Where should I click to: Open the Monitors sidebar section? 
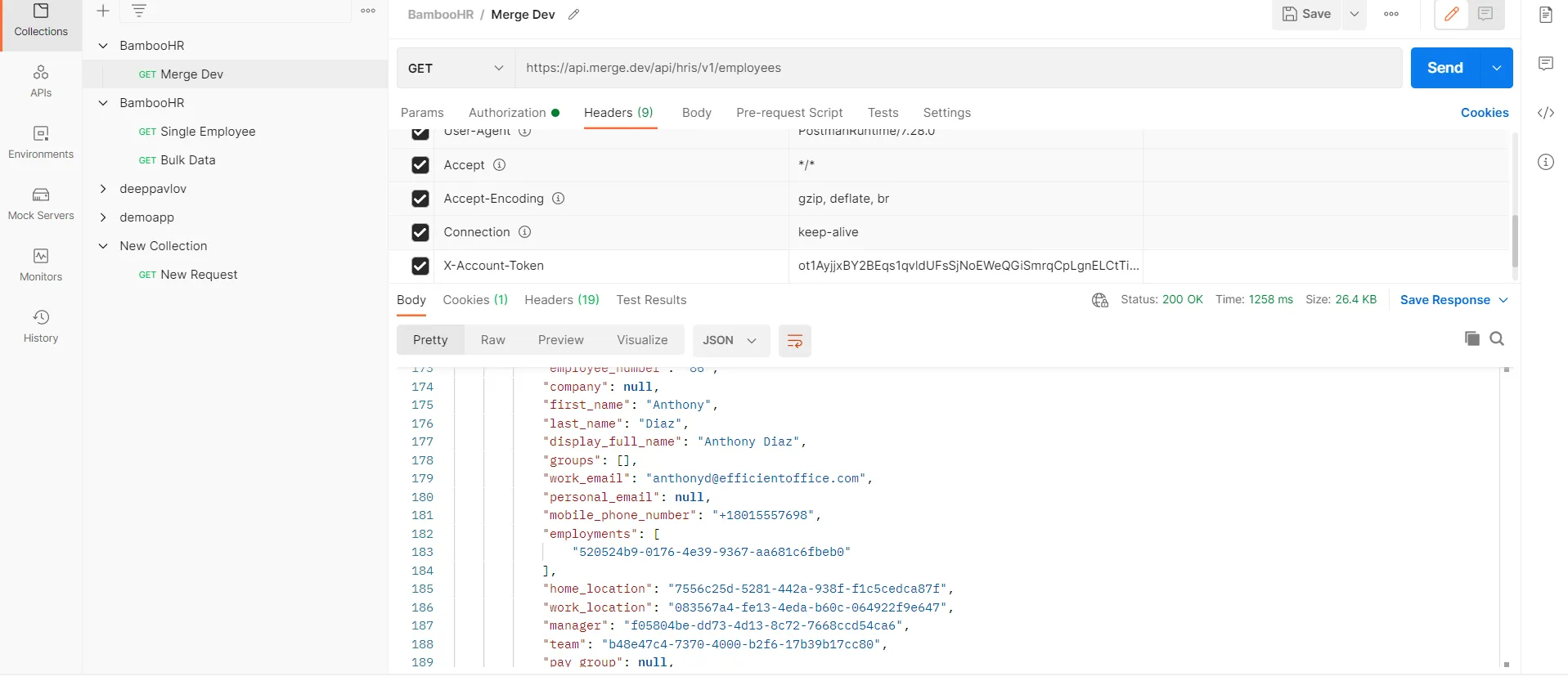[41, 265]
